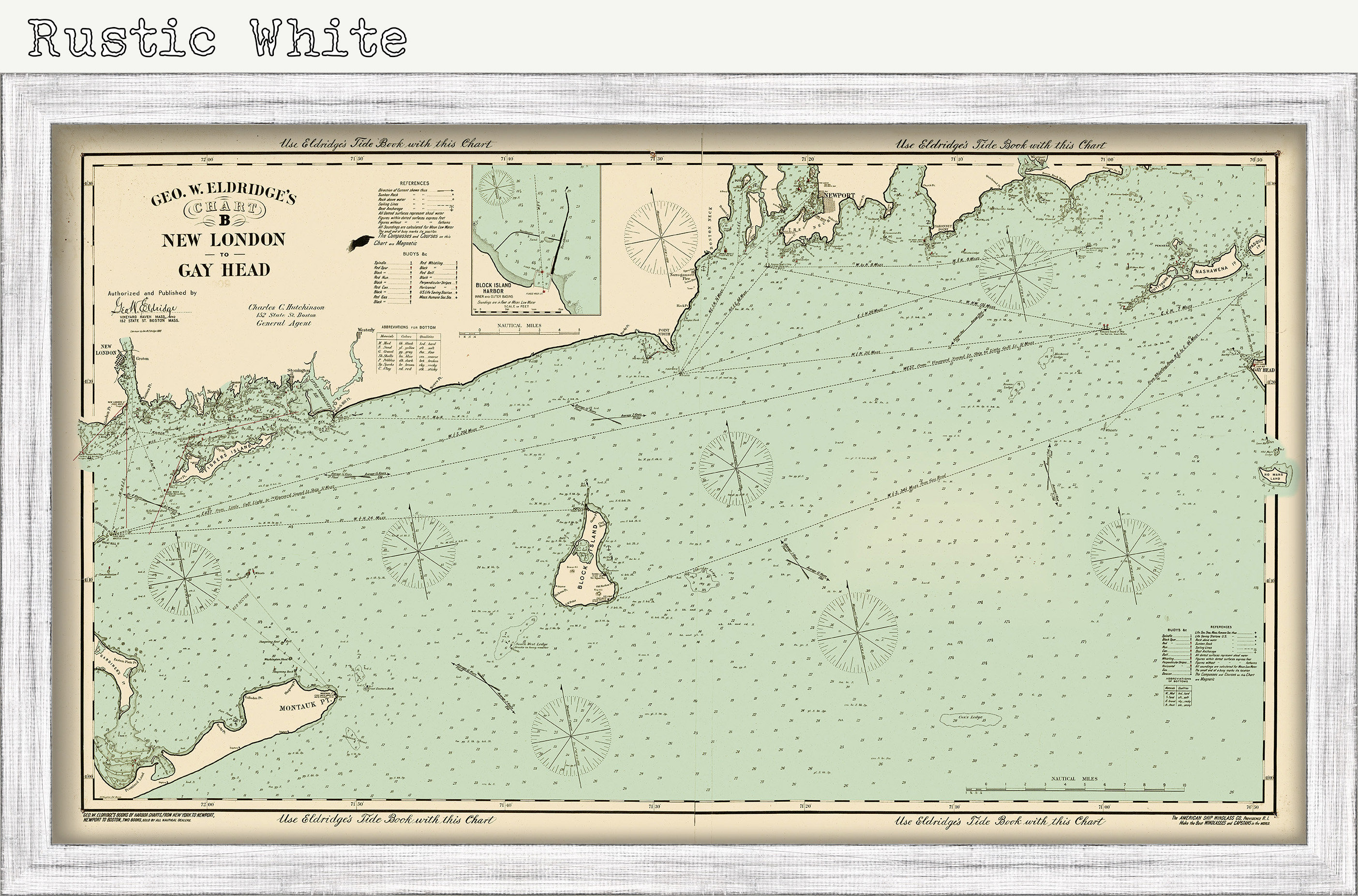The width and height of the screenshot is (1358, 896).
Task: Click the "NO MANS LAND" island label
Action: click(x=1274, y=476)
